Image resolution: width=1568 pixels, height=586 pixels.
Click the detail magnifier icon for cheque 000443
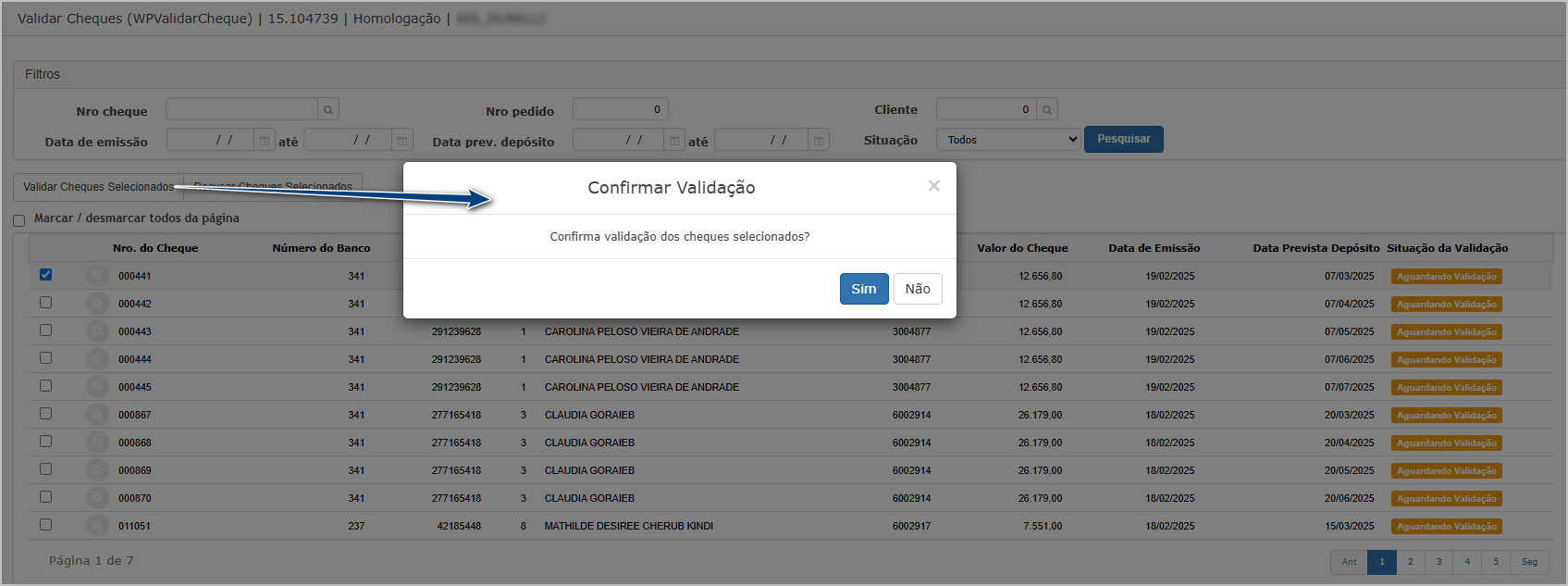pyautogui.click(x=97, y=331)
